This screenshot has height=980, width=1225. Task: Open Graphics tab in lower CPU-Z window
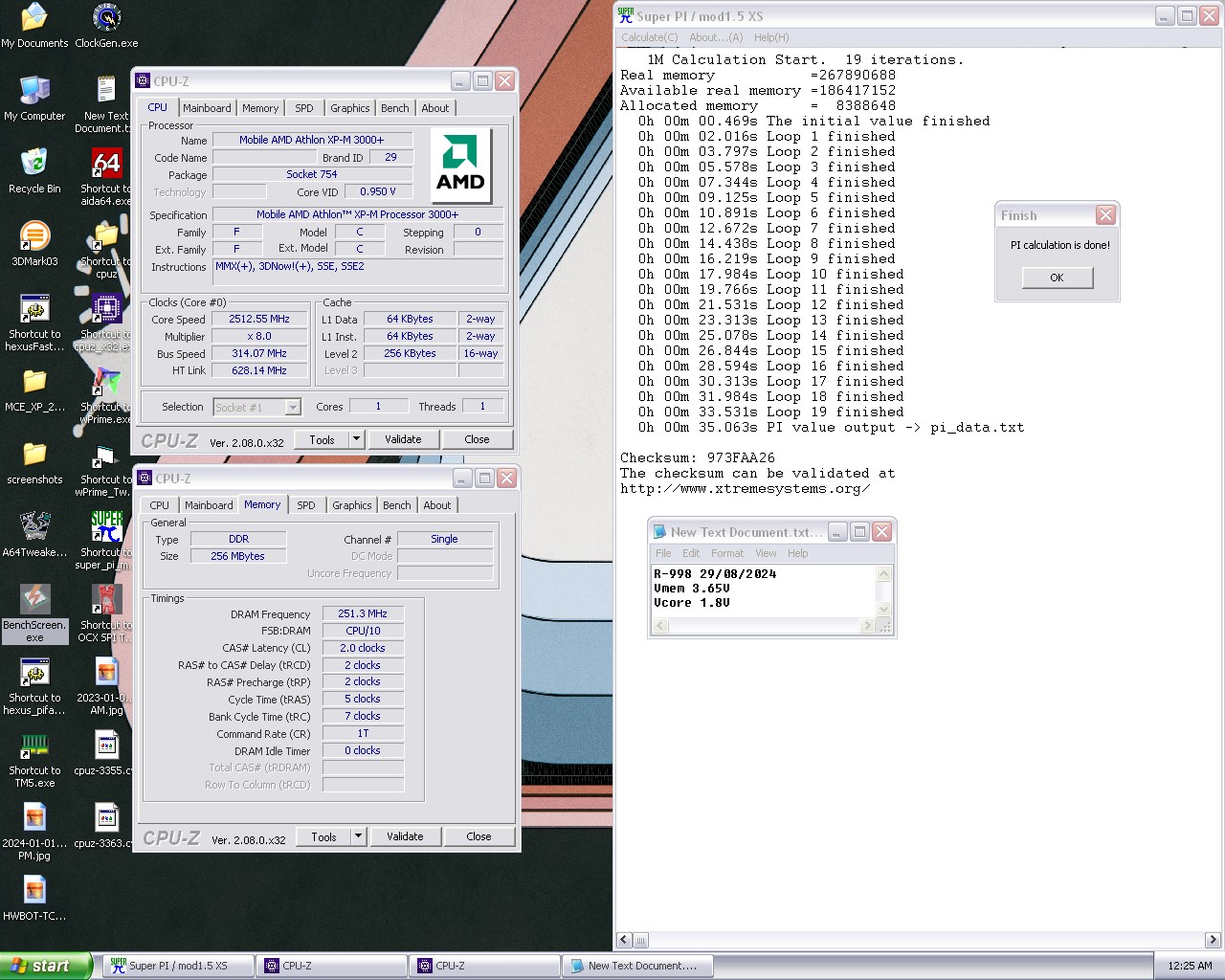click(352, 505)
